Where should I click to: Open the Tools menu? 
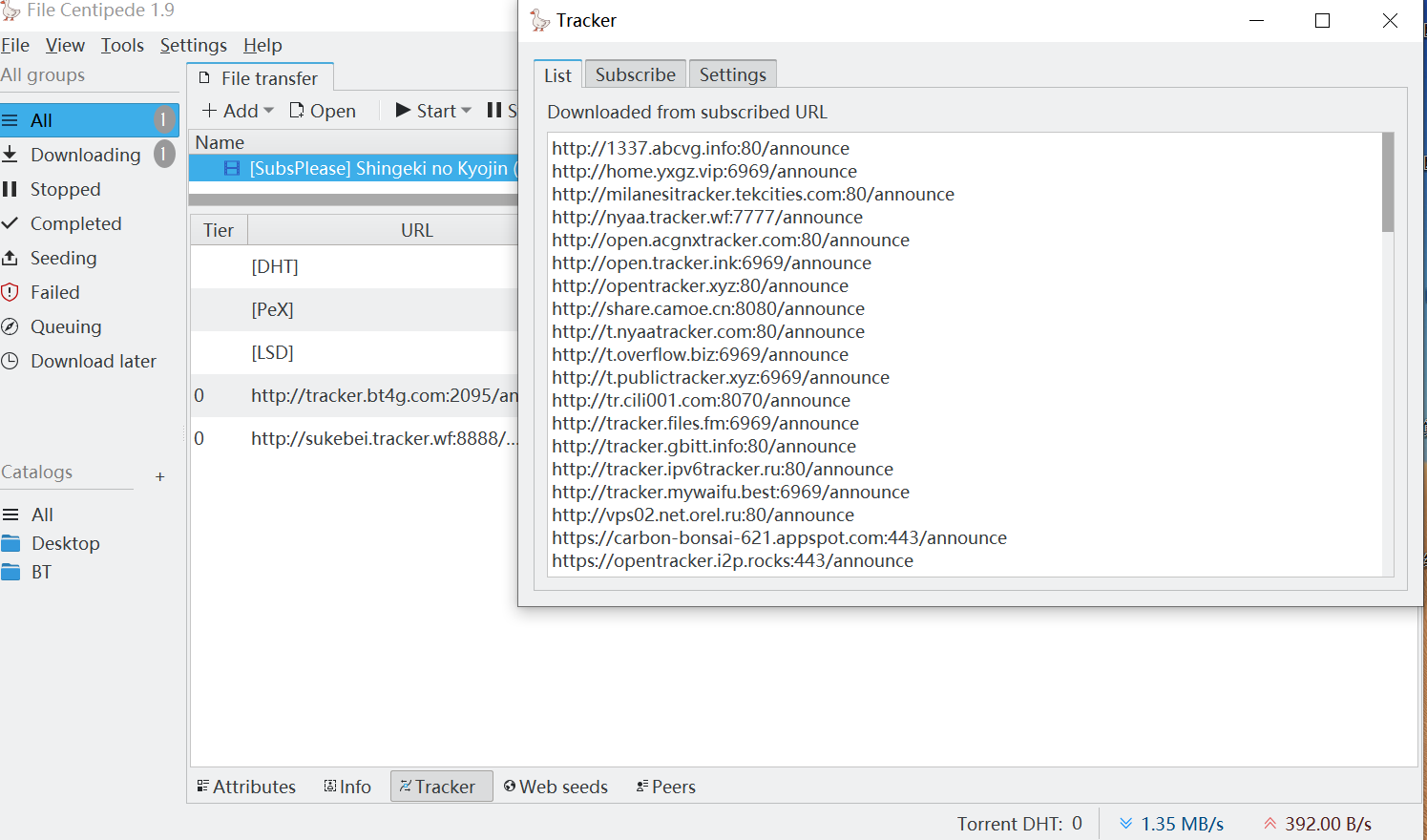122,45
